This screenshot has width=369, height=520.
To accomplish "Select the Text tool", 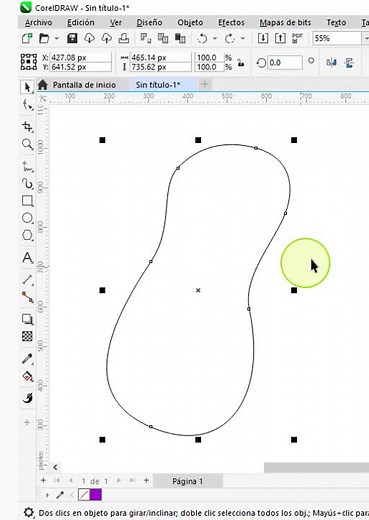I will pos(27,257).
